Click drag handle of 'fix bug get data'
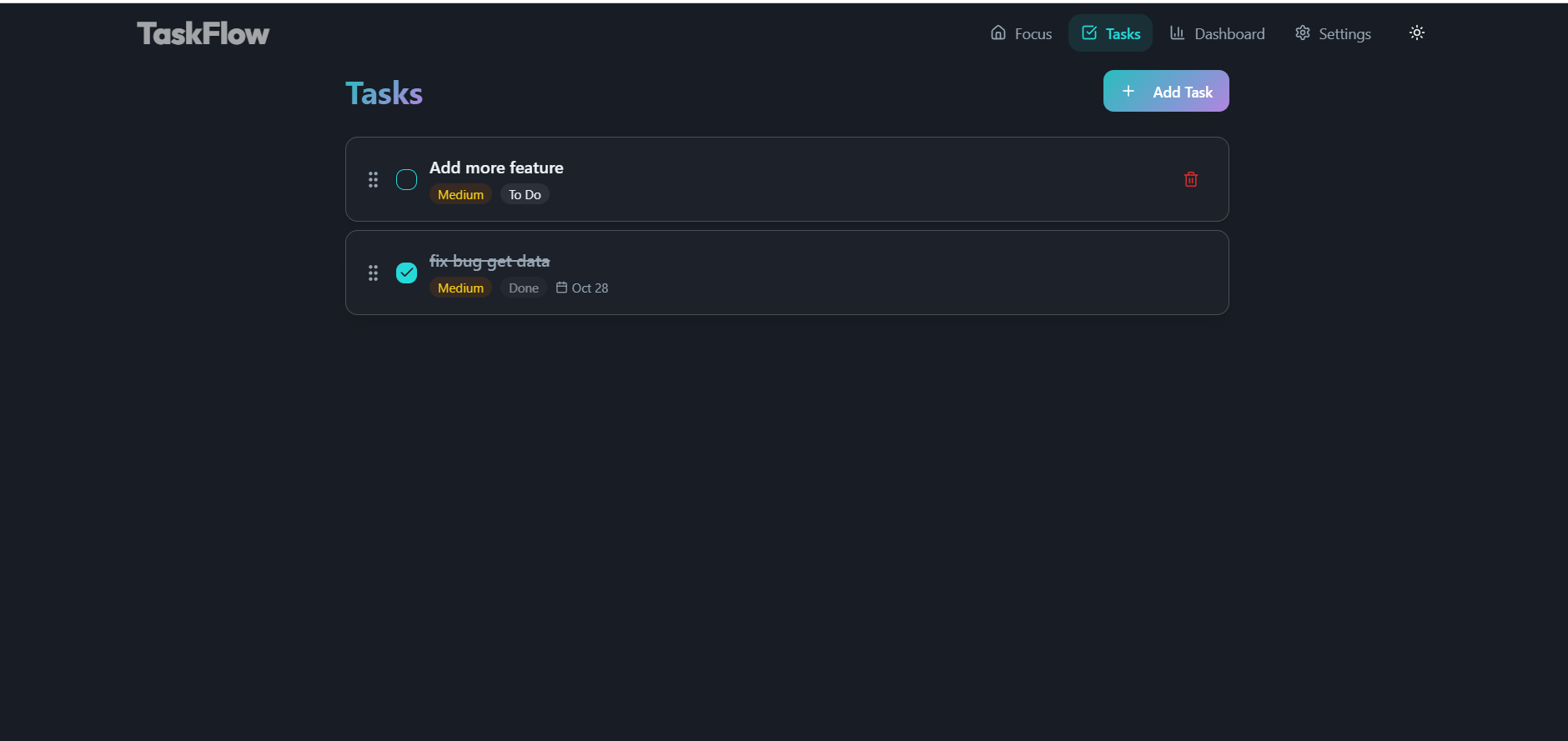 pos(373,273)
